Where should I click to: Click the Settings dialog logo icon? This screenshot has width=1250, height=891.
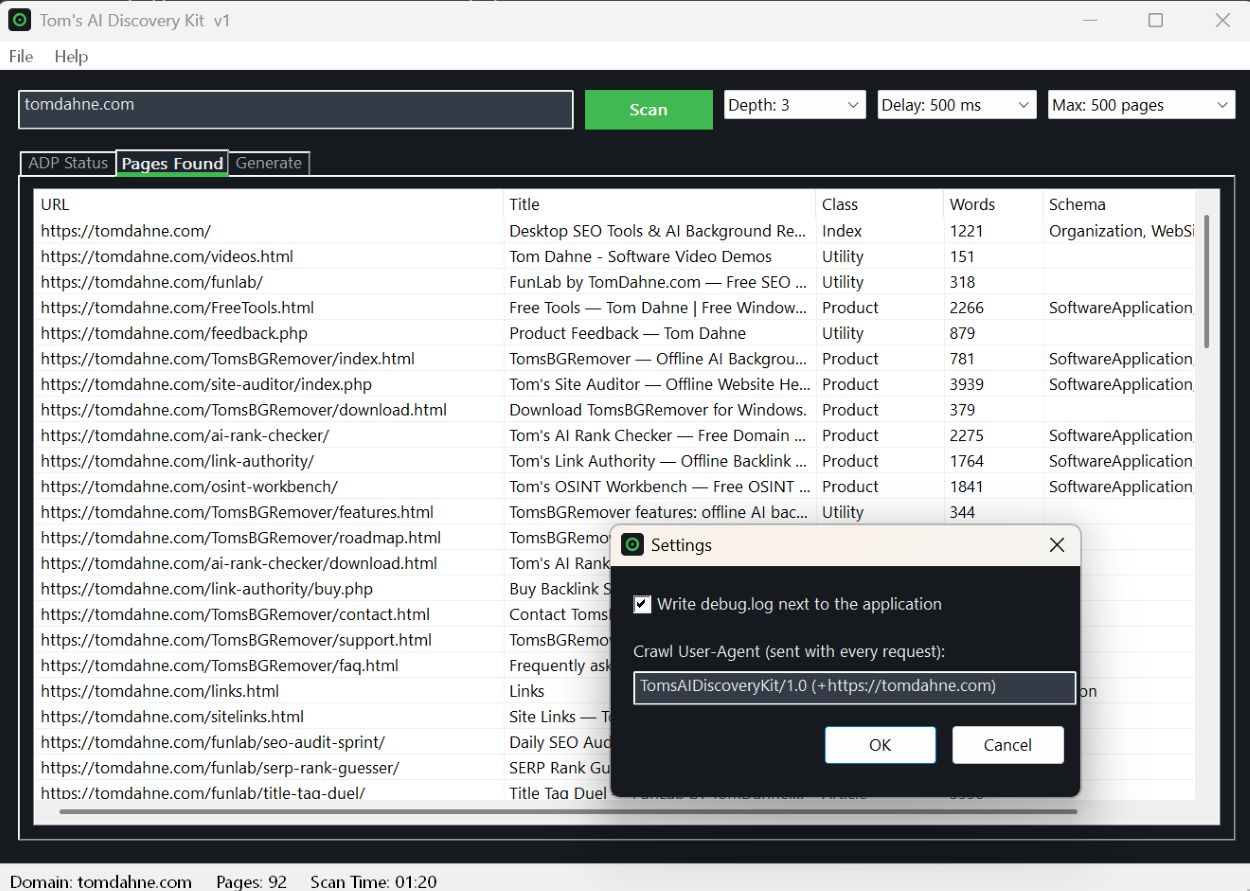[632, 545]
